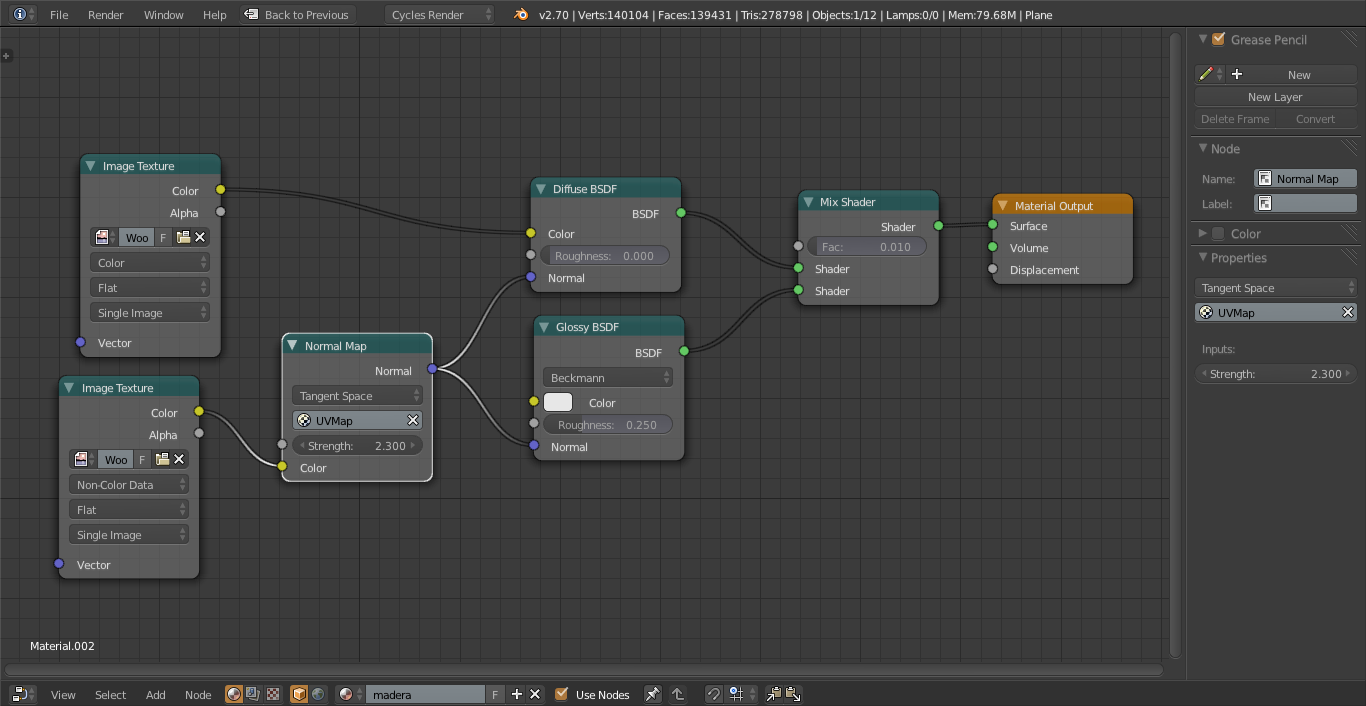Unlink image in top Image Texture node
The width and height of the screenshot is (1366, 706).
200,237
